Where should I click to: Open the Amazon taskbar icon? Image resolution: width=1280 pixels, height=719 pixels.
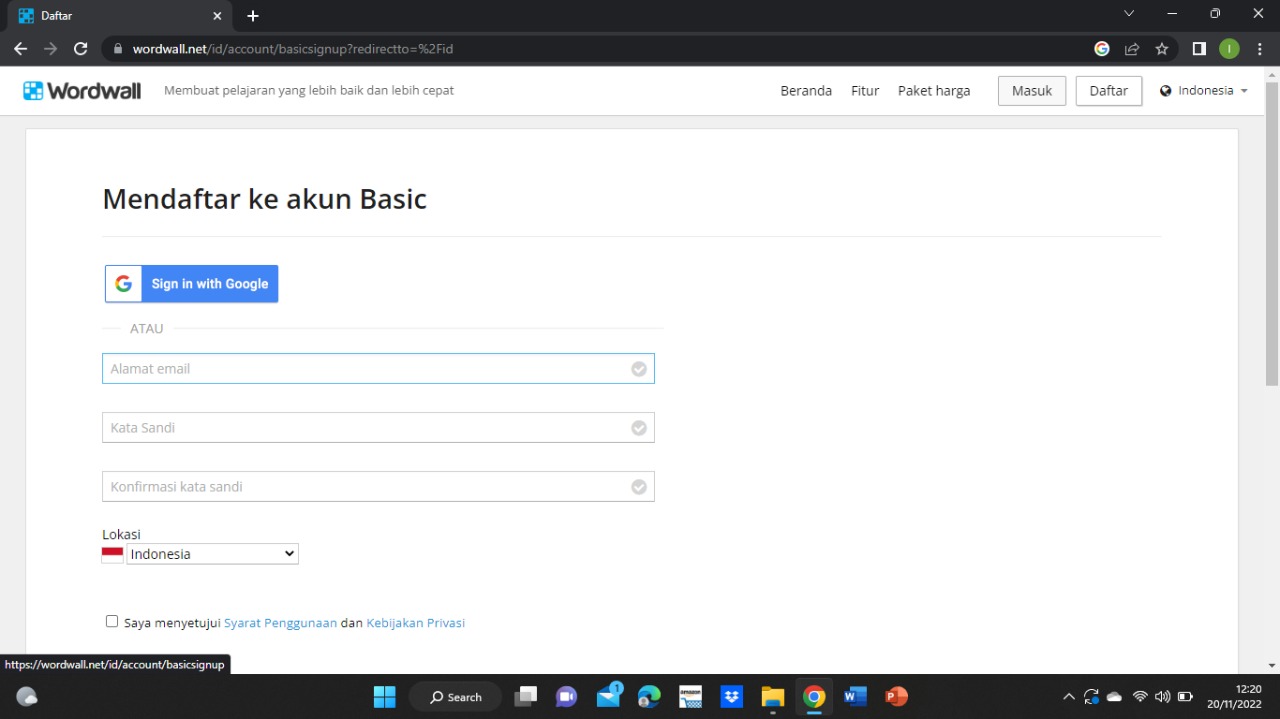691,697
